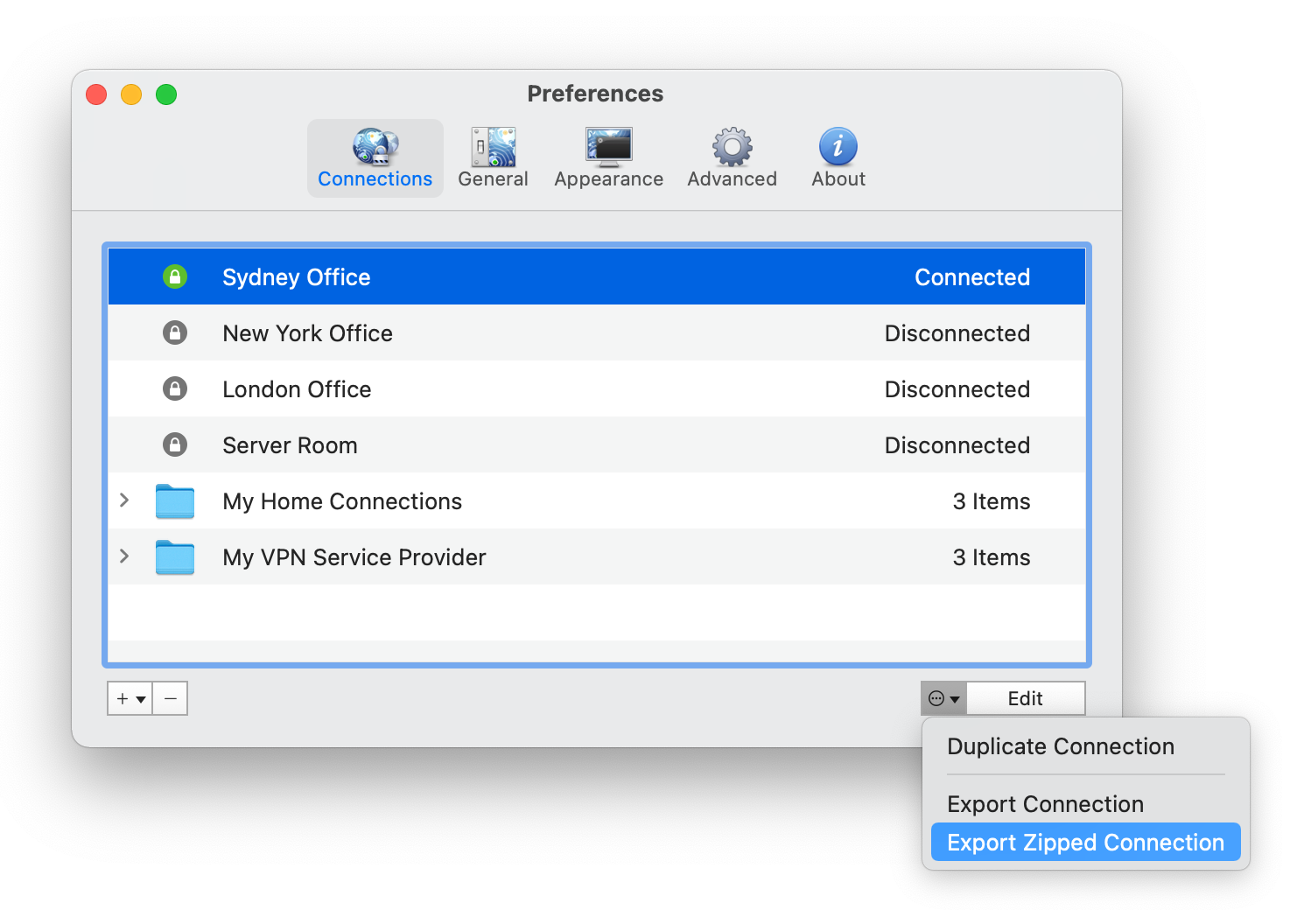Open the Advanced settings gear pane
Image resolution: width=1304 pixels, height=924 pixels.
pyautogui.click(x=732, y=158)
